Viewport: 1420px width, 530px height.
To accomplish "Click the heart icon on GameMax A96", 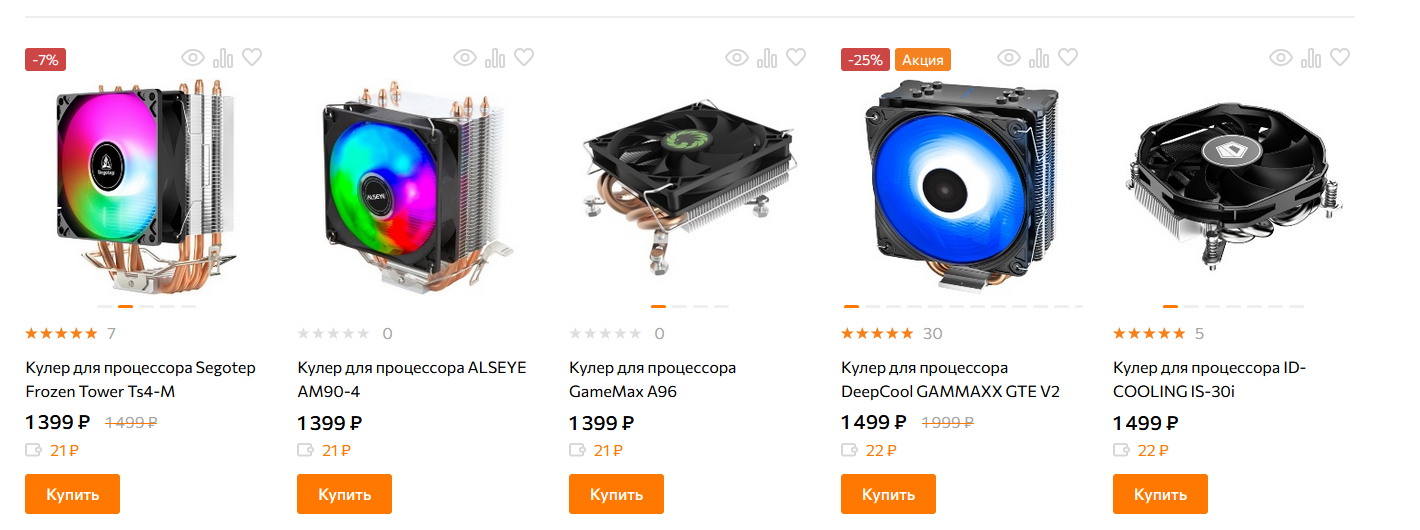I will coord(796,58).
